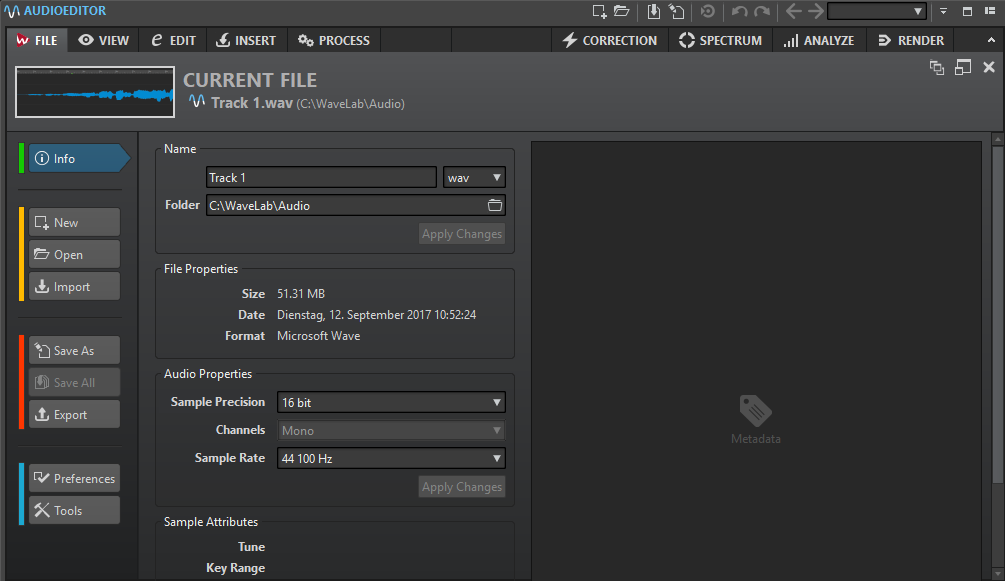Browse folder with the folder icon
The height and width of the screenshot is (581, 1005).
pos(495,205)
